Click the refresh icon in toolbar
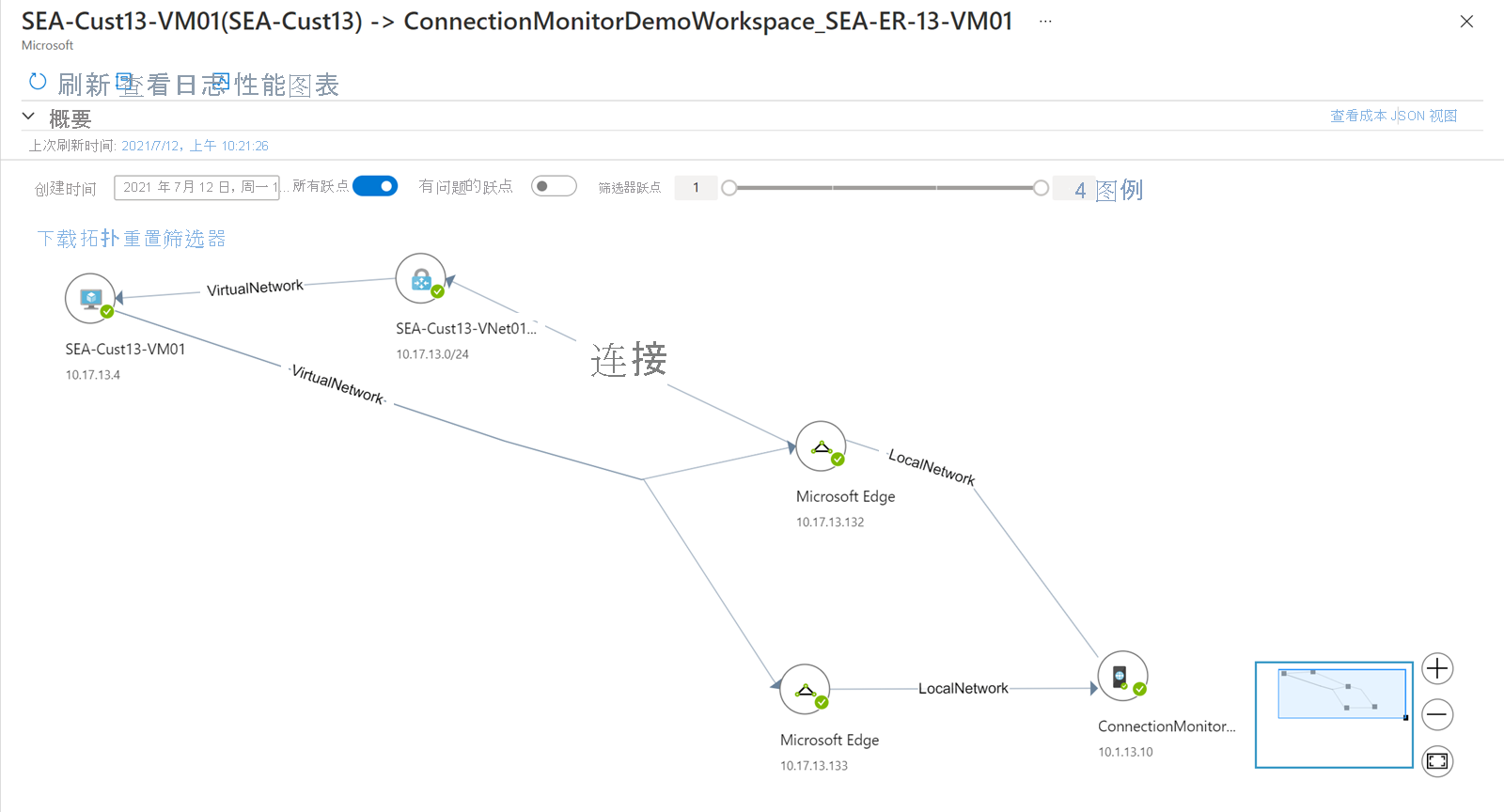Screen dimensions: 1504x812 tap(38, 82)
